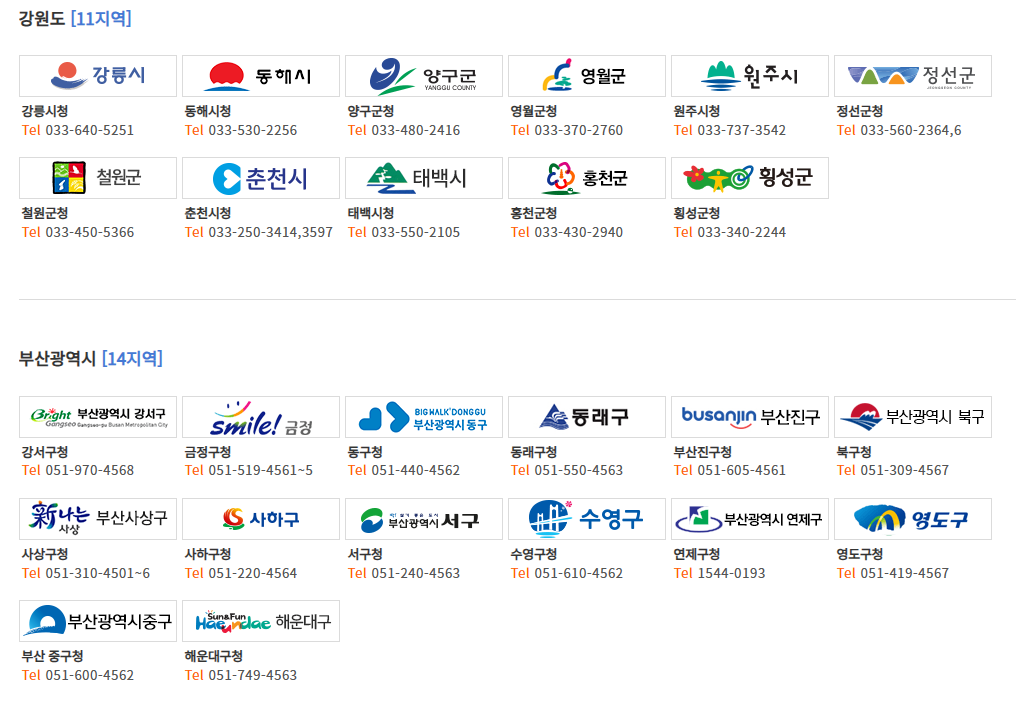Click the phone number 033-450-5366
Image resolution: width=1016 pixels, height=703 pixels.
pyautogui.click(x=89, y=232)
